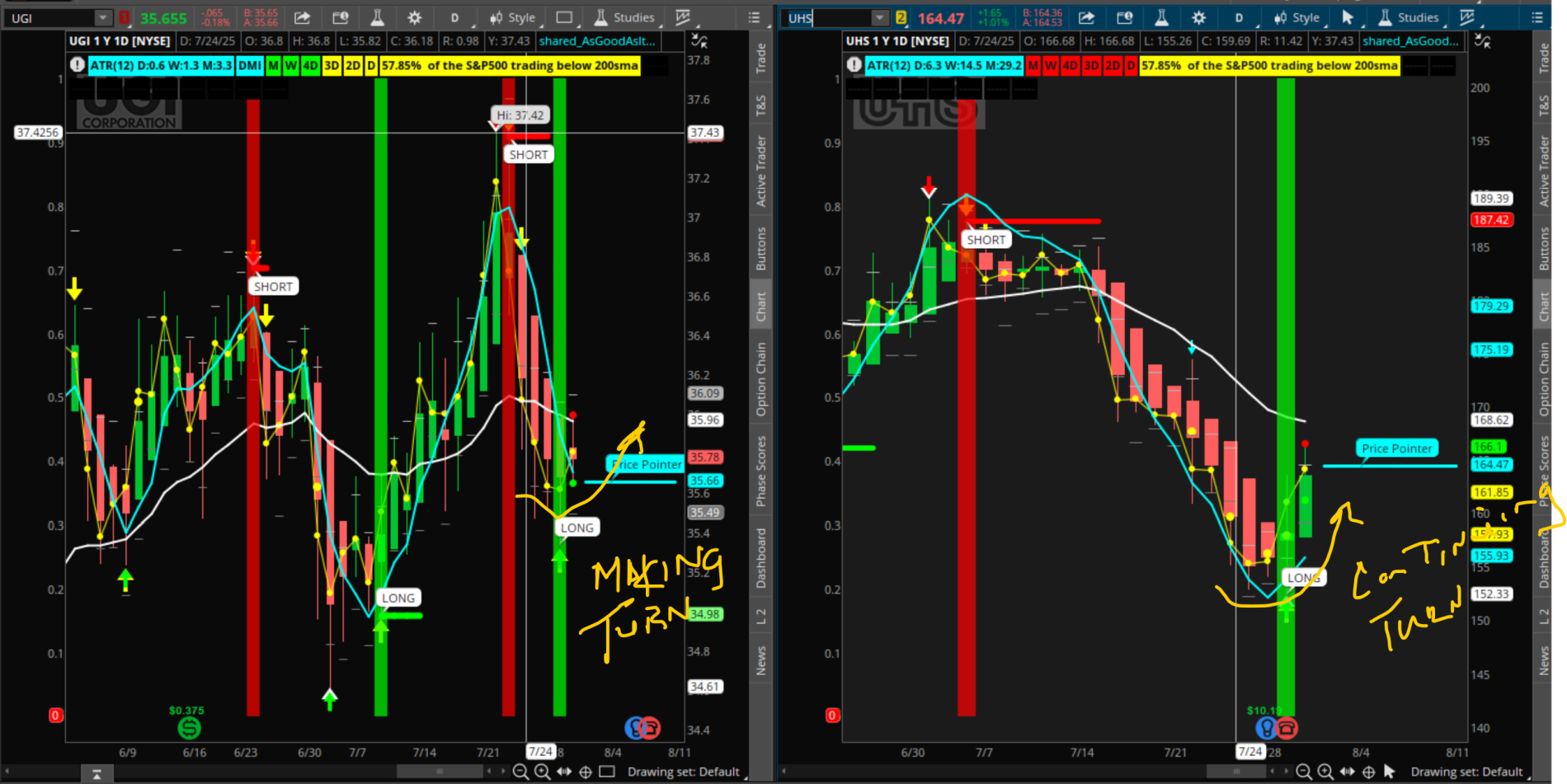This screenshot has width=1567, height=784.
Task: Click the 37.43 price label on UGI axis
Action: pos(704,132)
